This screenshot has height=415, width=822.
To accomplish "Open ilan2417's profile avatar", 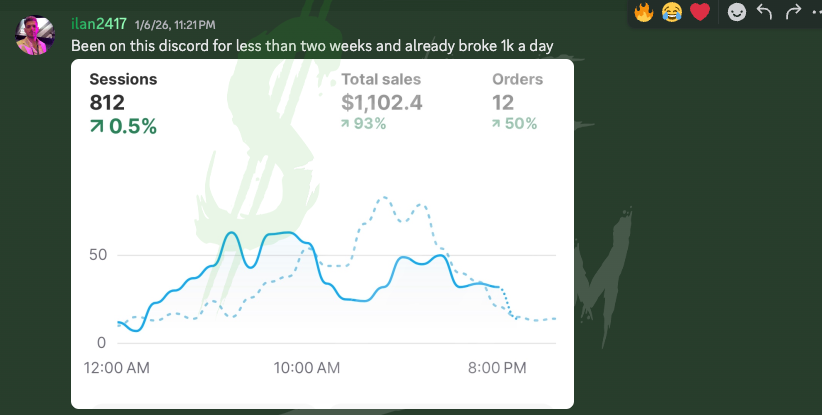I will tap(35, 35).
